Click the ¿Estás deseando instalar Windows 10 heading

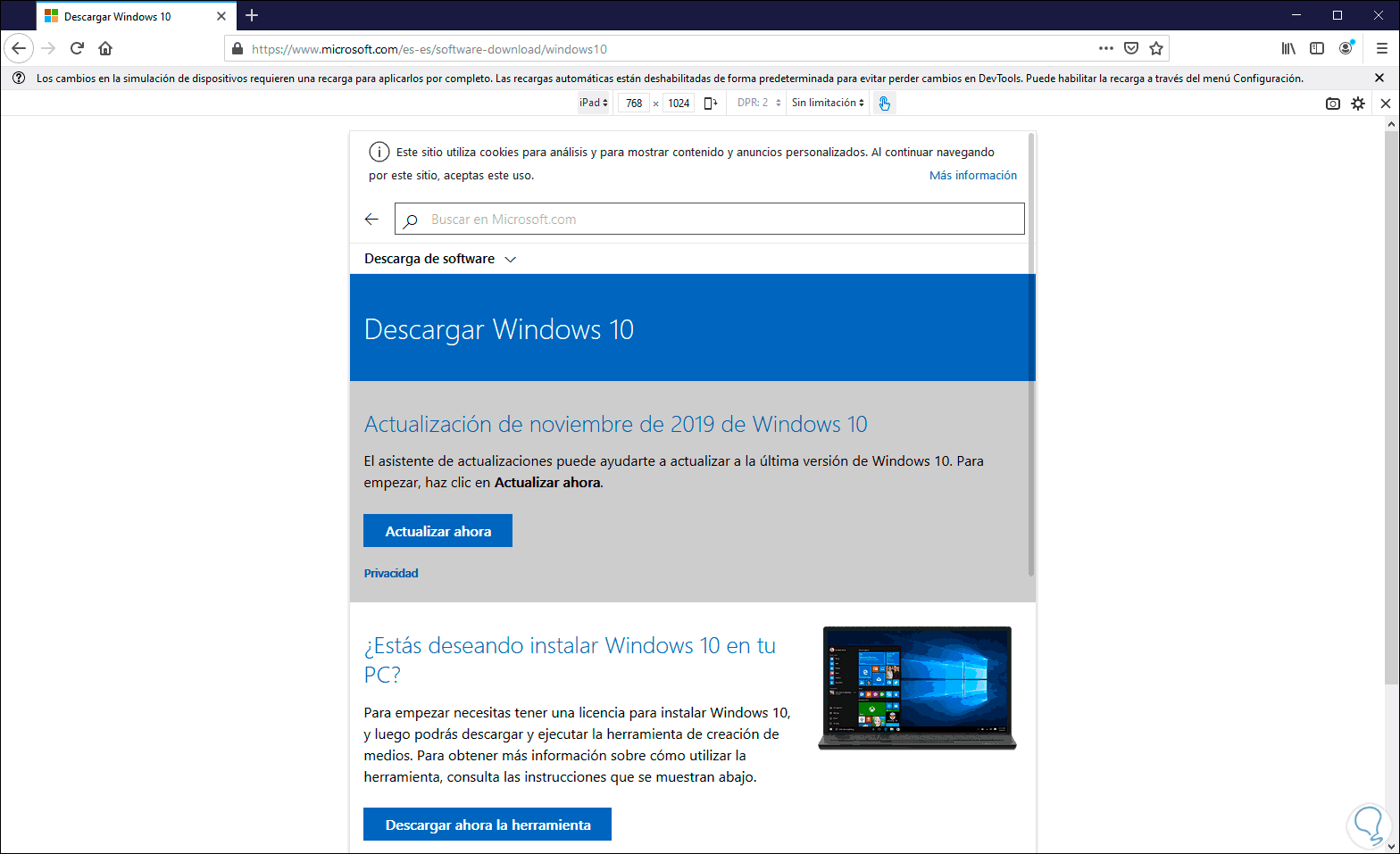pos(570,659)
